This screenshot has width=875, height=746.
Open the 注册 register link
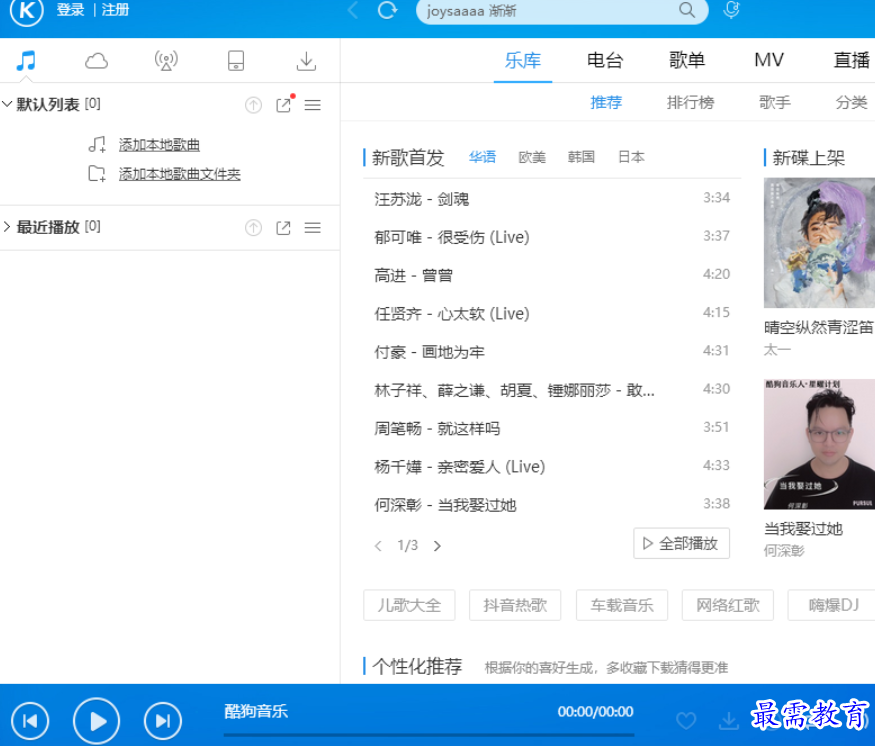click(x=115, y=10)
